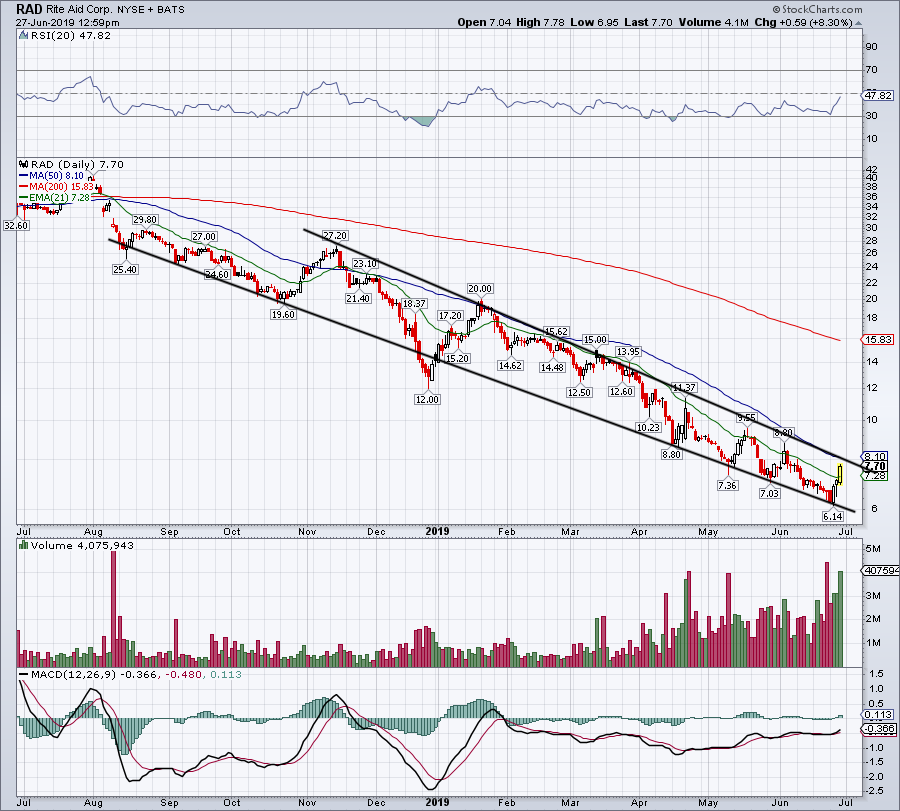The height and width of the screenshot is (811, 900).
Task: Click the RAD (Daily) 7.70 legend label
Action: pos(77,165)
